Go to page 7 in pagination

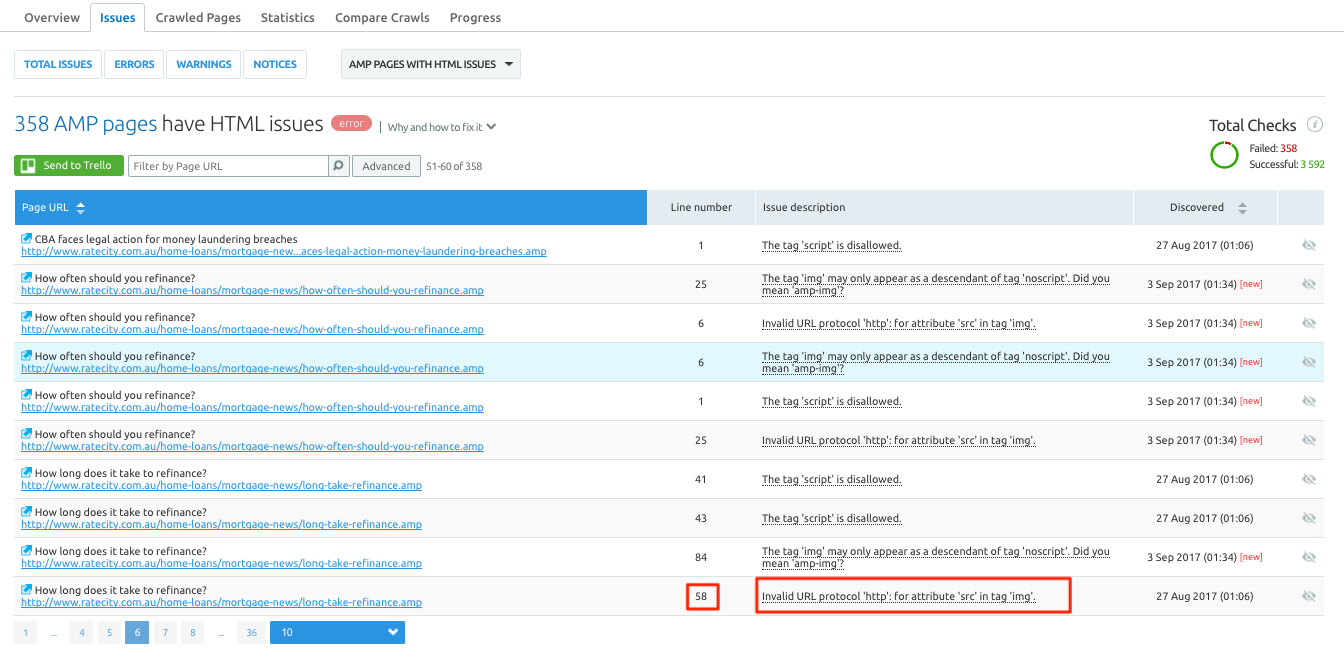pos(165,632)
